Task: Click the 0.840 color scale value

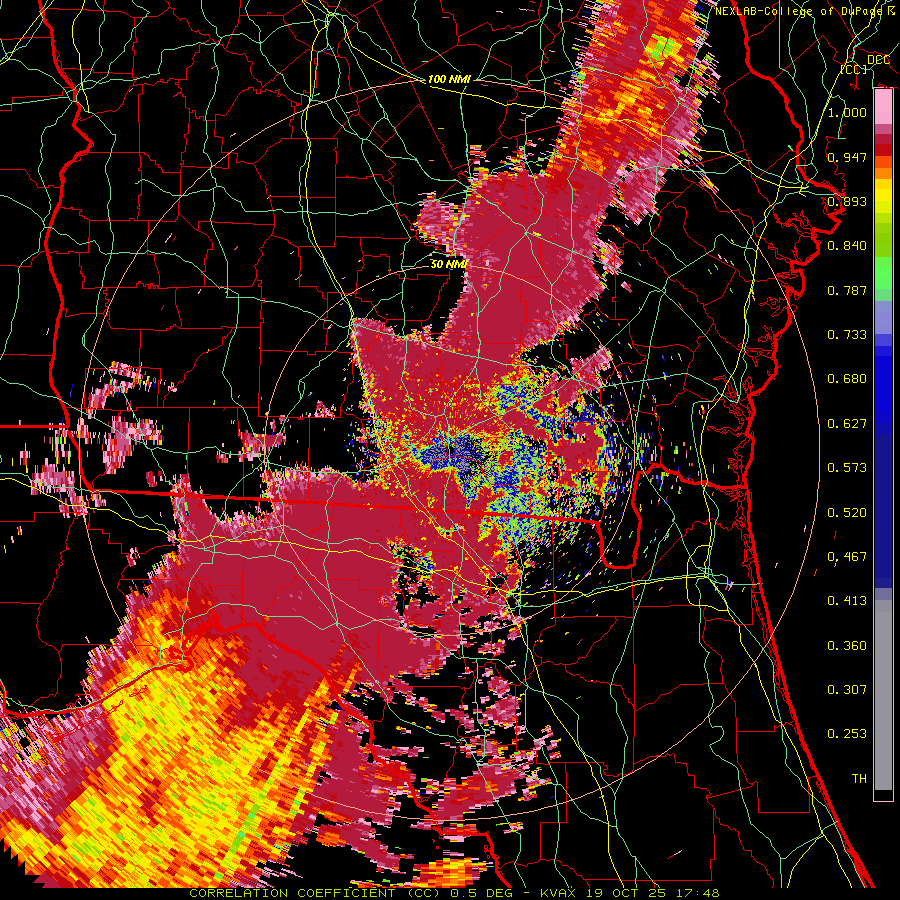Action: (847, 246)
